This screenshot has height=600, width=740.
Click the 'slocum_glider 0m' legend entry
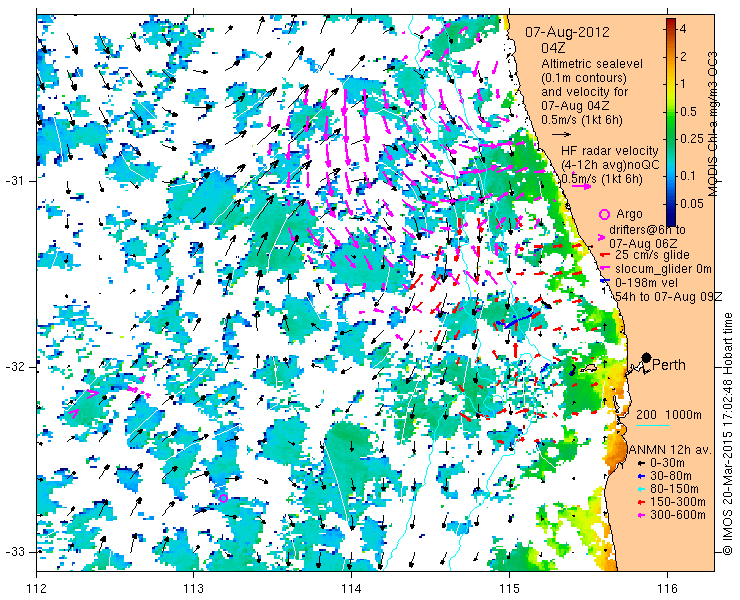coord(663,269)
